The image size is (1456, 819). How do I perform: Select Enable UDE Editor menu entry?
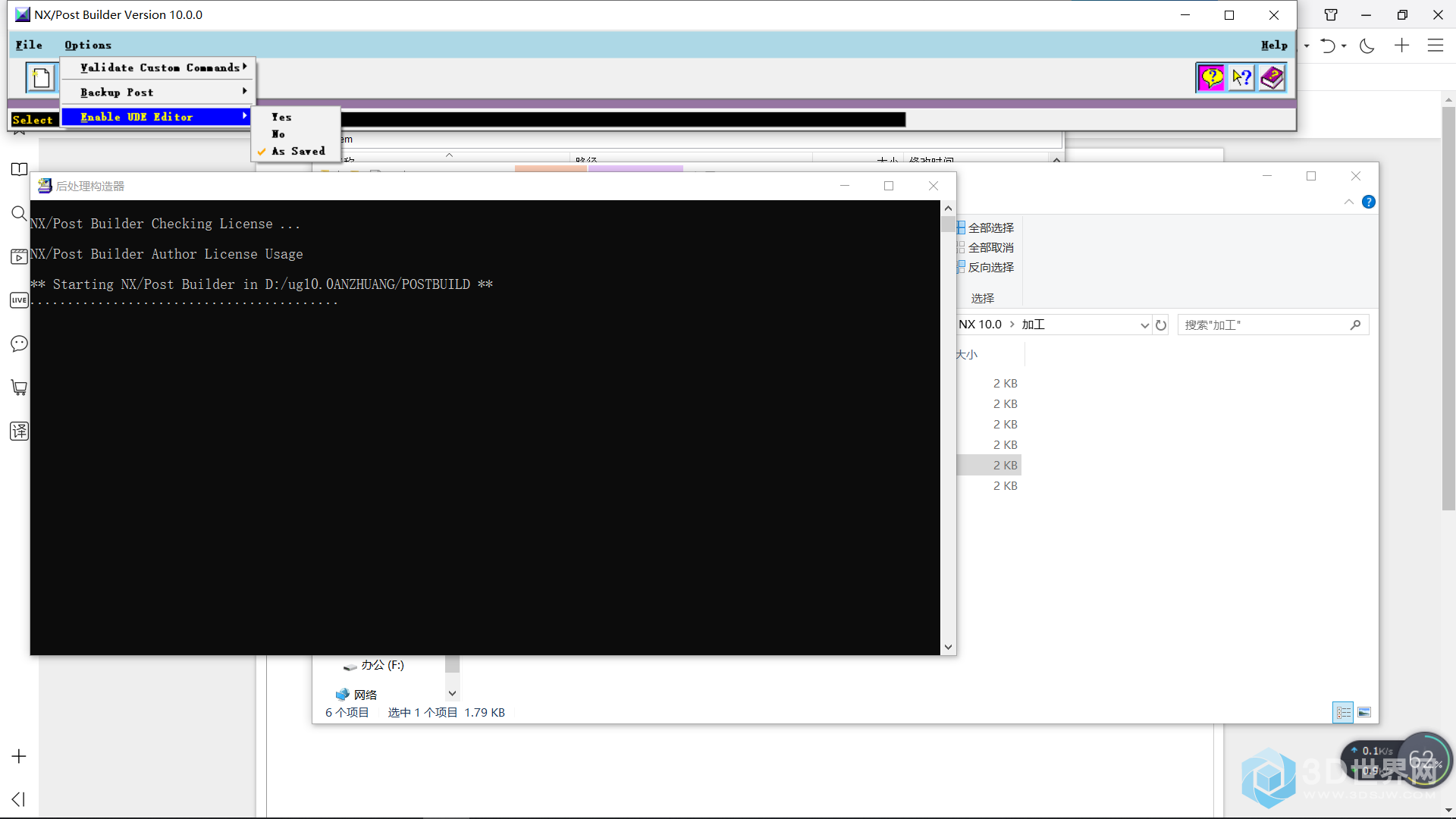(x=158, y=117)
